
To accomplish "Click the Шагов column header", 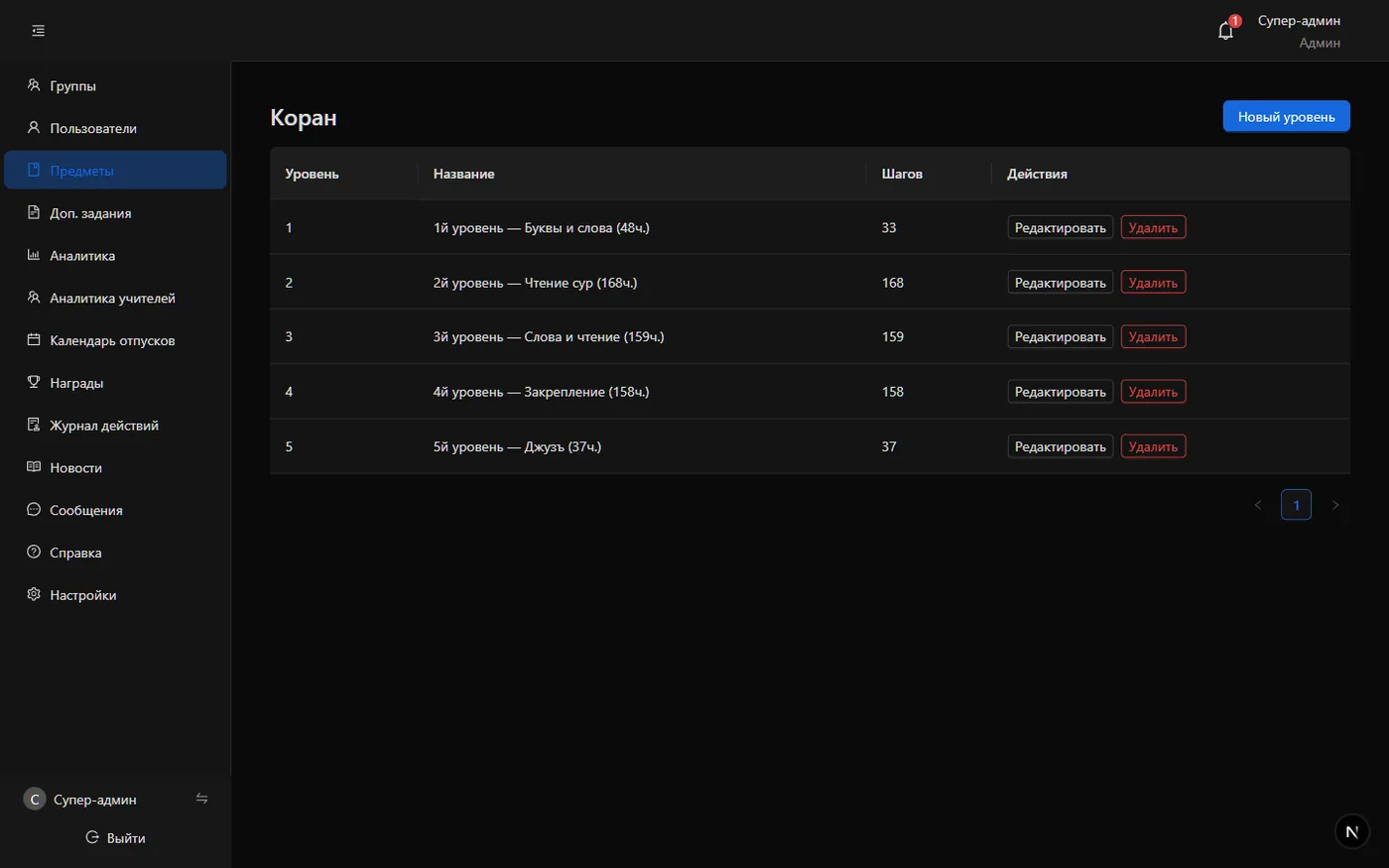I will point(929,174).
